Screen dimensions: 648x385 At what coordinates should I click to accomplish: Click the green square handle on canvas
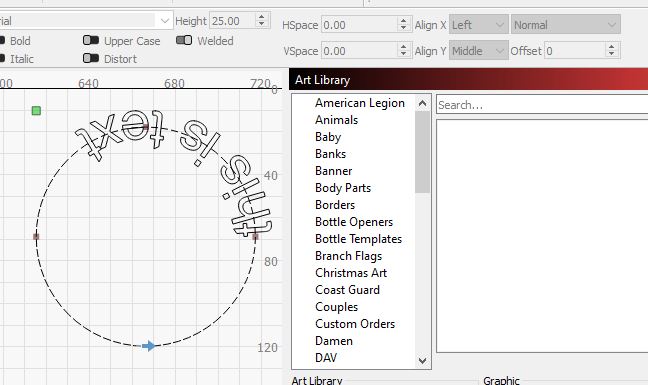coord(36,111)
